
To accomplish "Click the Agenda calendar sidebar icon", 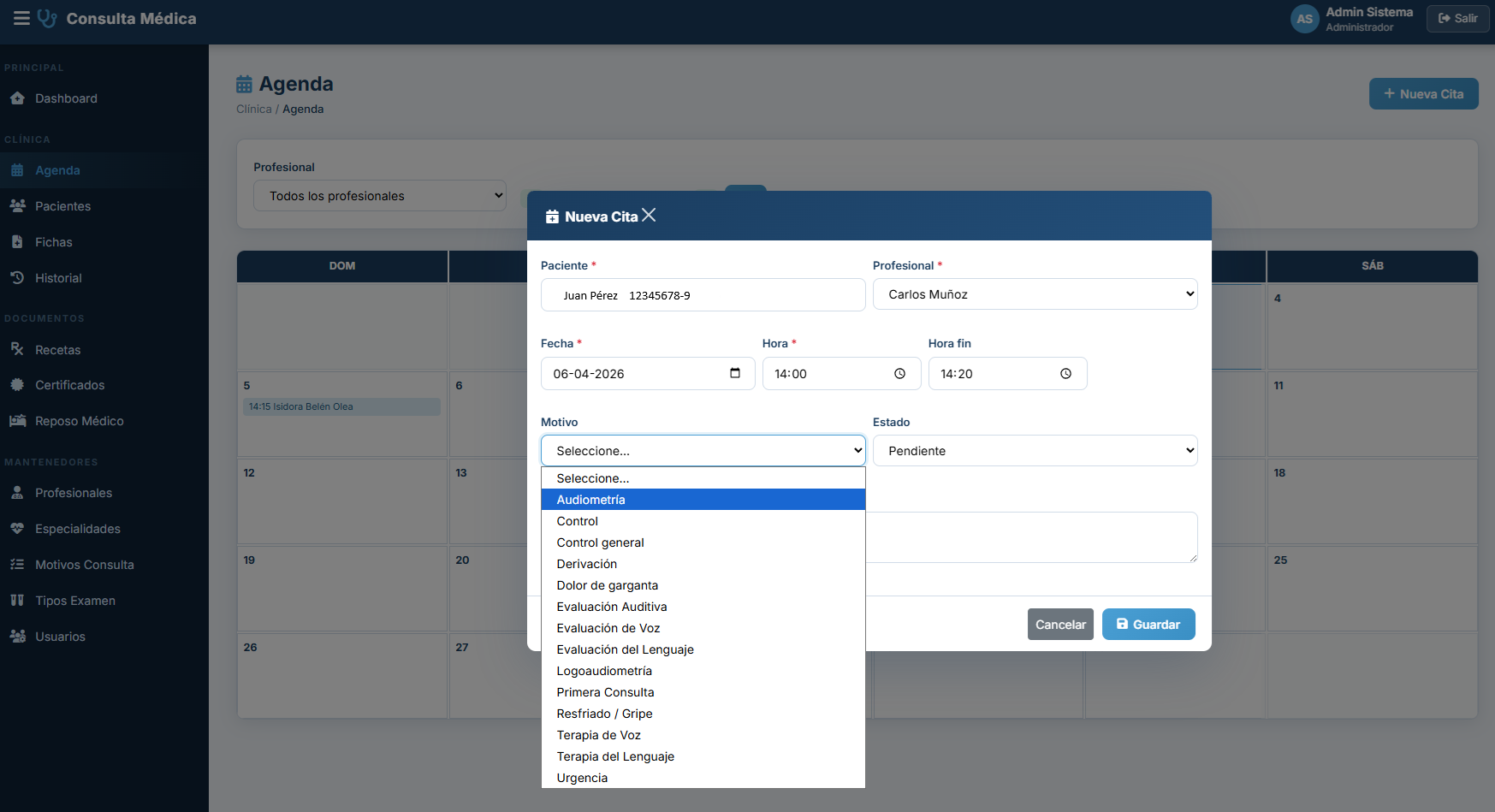I will [x=17, y=170].
